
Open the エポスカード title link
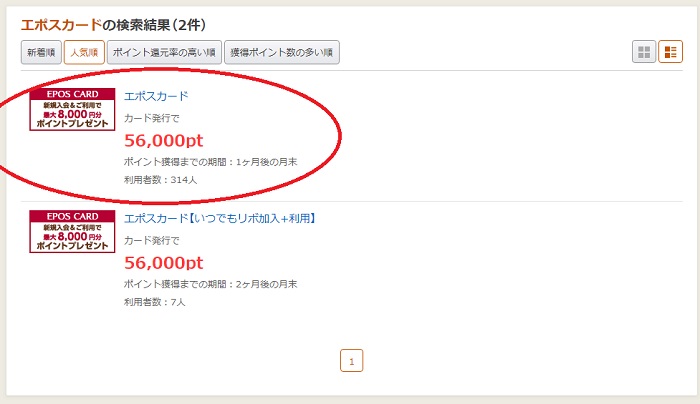coord(156,96)
